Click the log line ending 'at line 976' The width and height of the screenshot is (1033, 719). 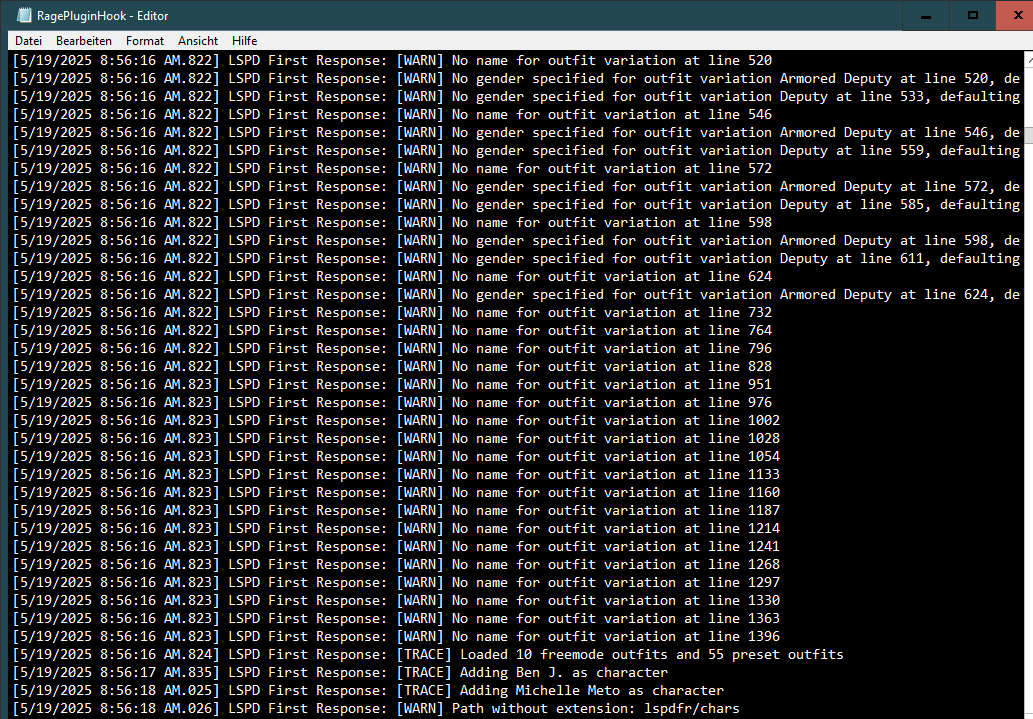(392, 403)
